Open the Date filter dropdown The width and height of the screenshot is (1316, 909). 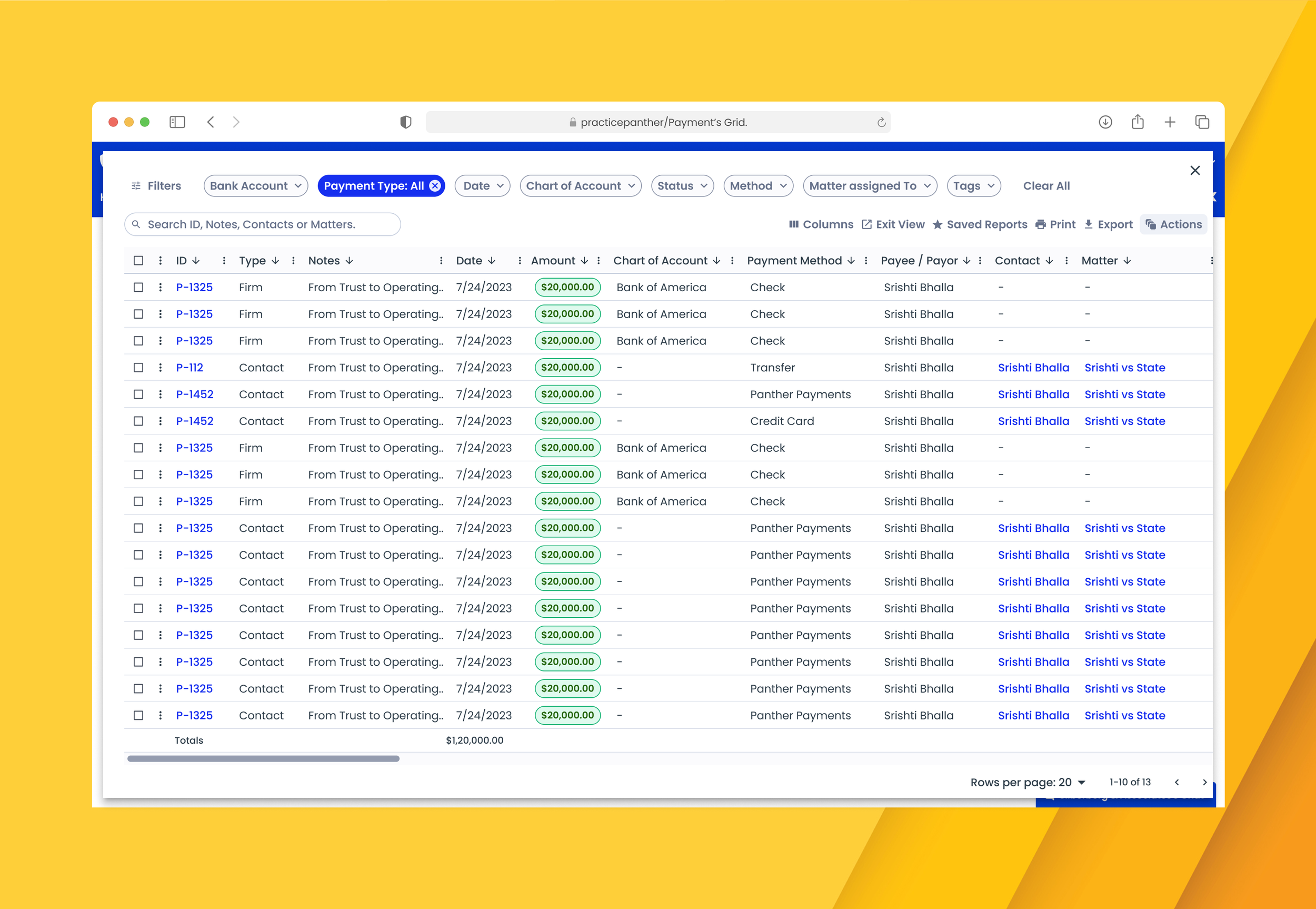[x=482, y=186]
